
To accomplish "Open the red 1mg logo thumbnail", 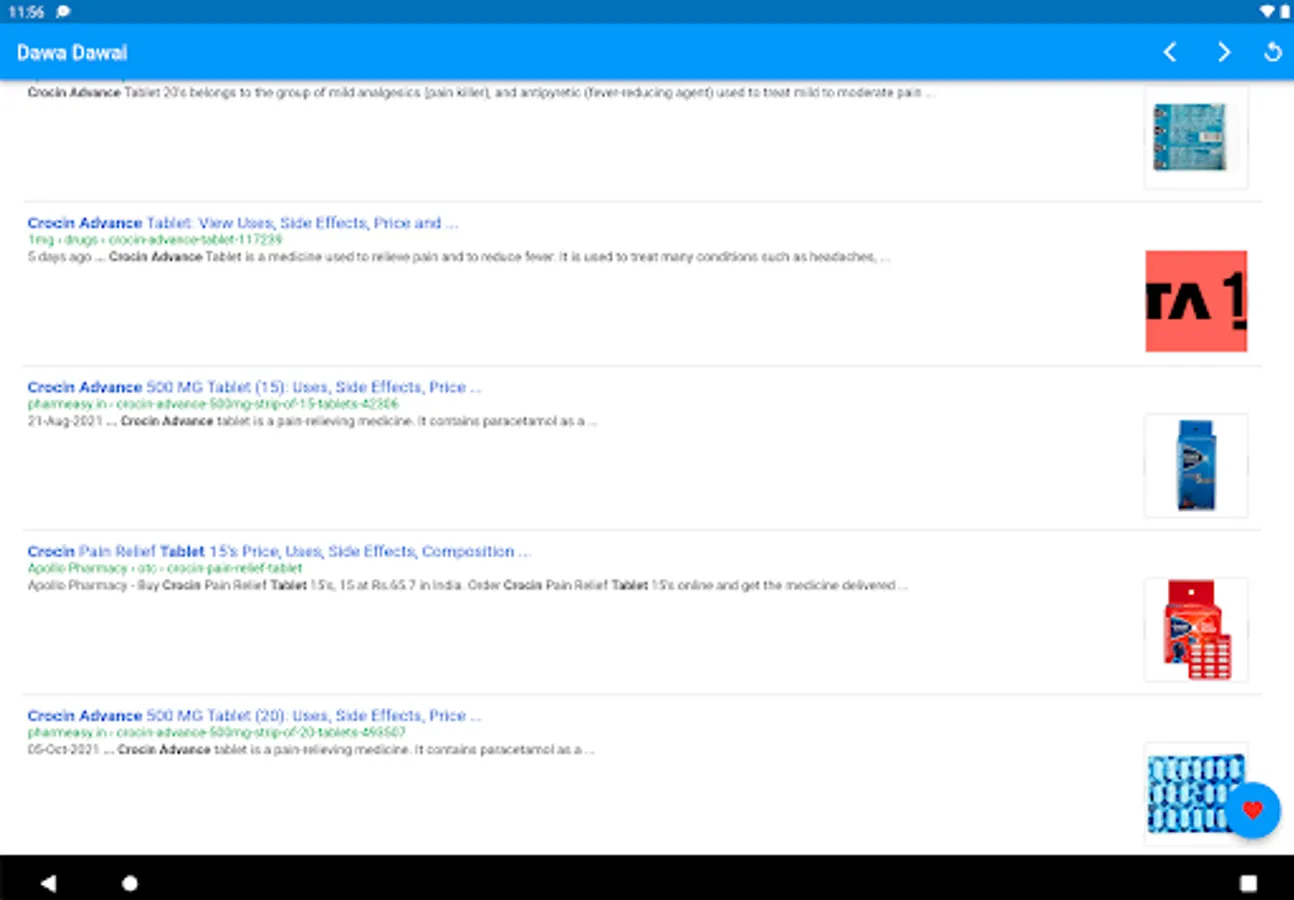I will [x=1196, y=301].
